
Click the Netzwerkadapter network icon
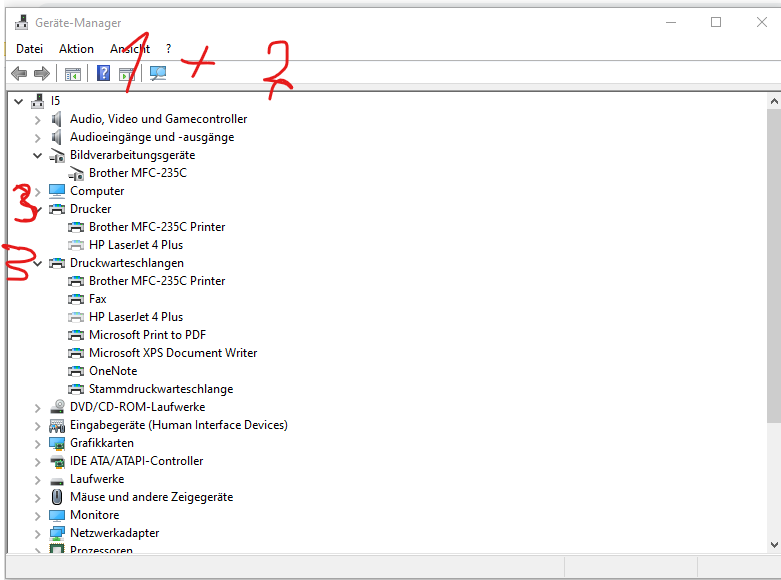click(x=57, y=533)
